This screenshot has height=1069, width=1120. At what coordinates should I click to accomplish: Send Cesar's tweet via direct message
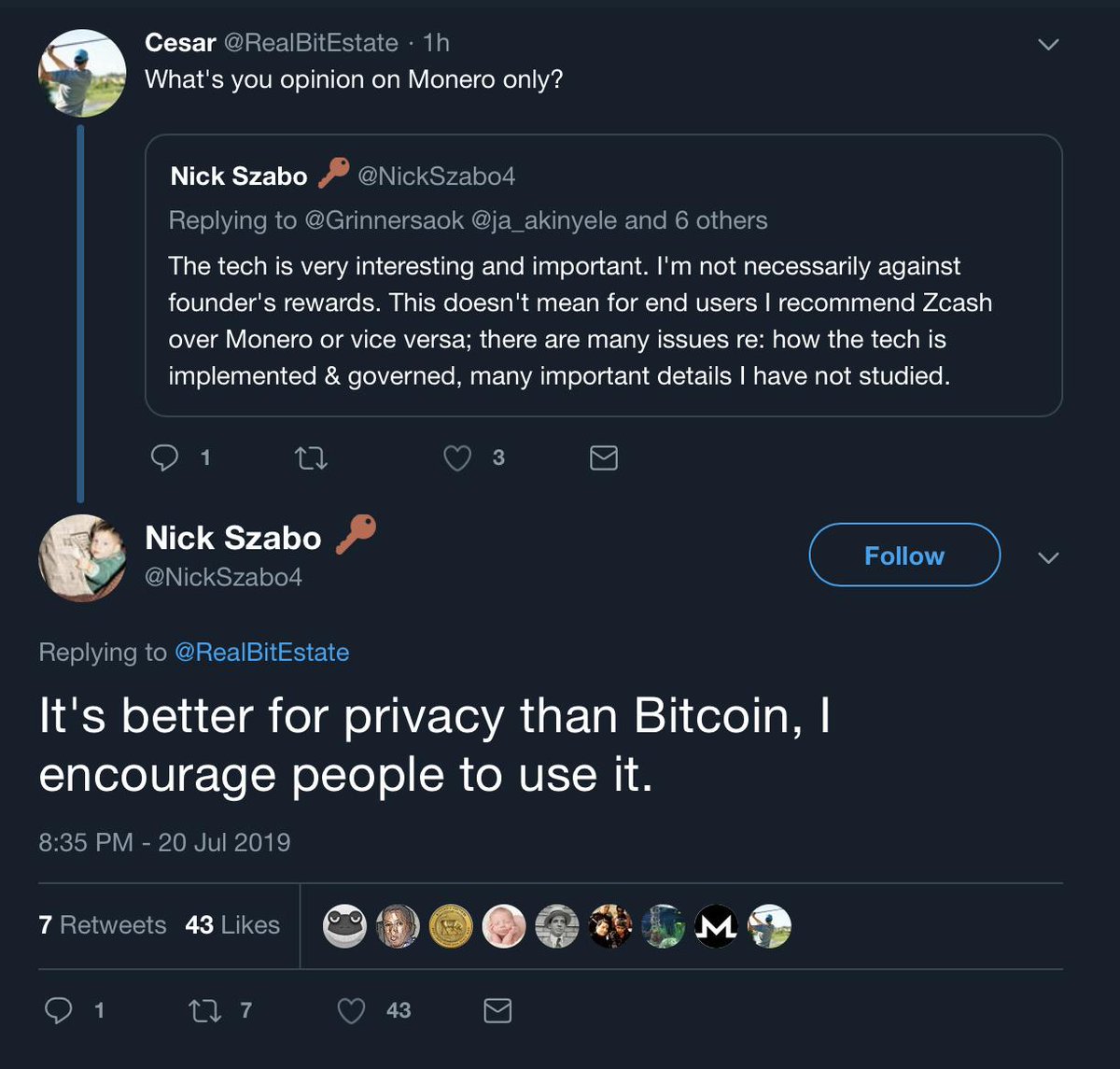tap(604, 457)
